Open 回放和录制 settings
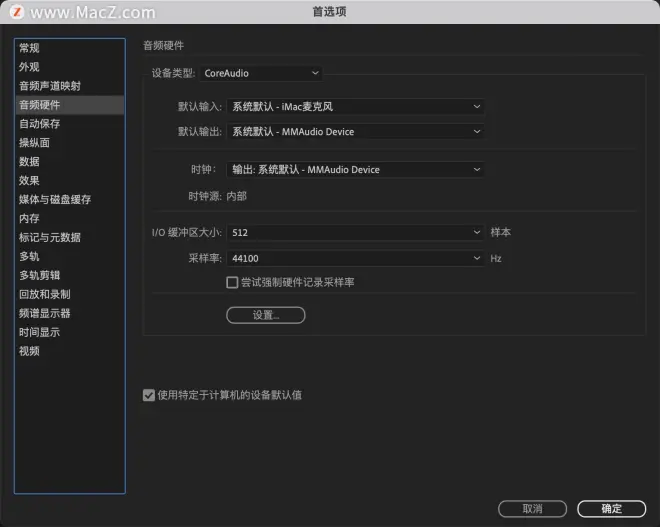The image size is (660, 527). (x=69, y=294)
